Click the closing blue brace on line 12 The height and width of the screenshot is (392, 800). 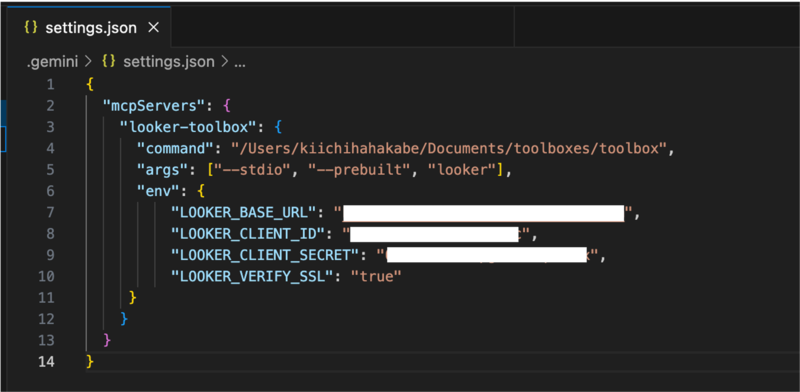tap(124, 319)
